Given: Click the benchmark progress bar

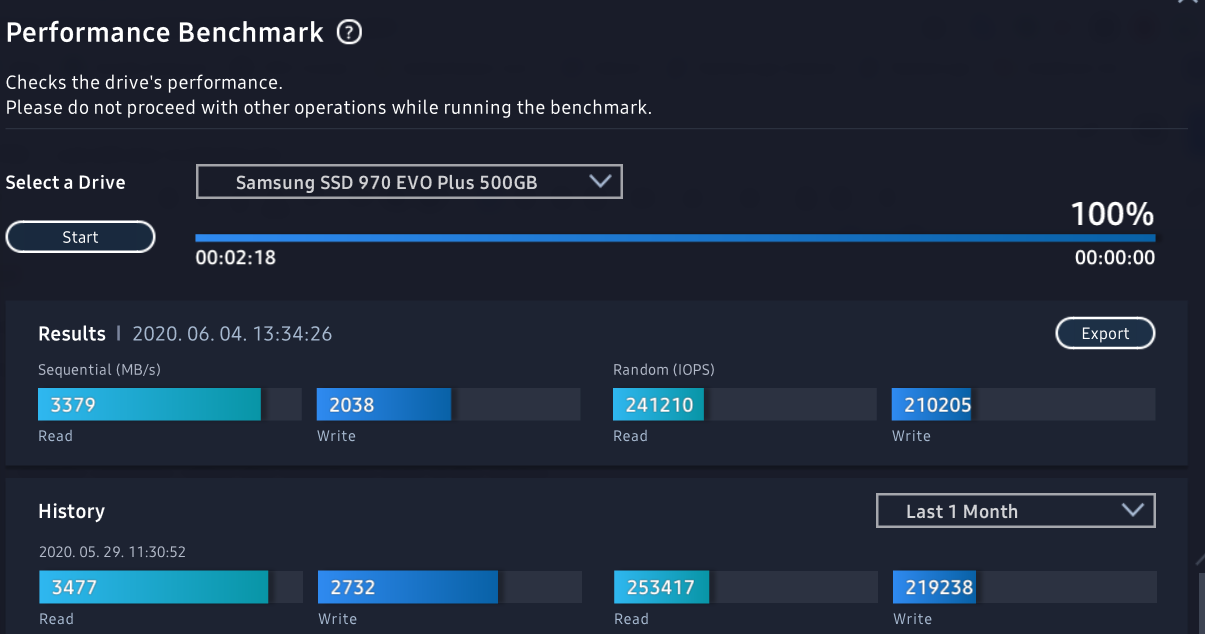Looking at the screenshot, I should 675,238.
